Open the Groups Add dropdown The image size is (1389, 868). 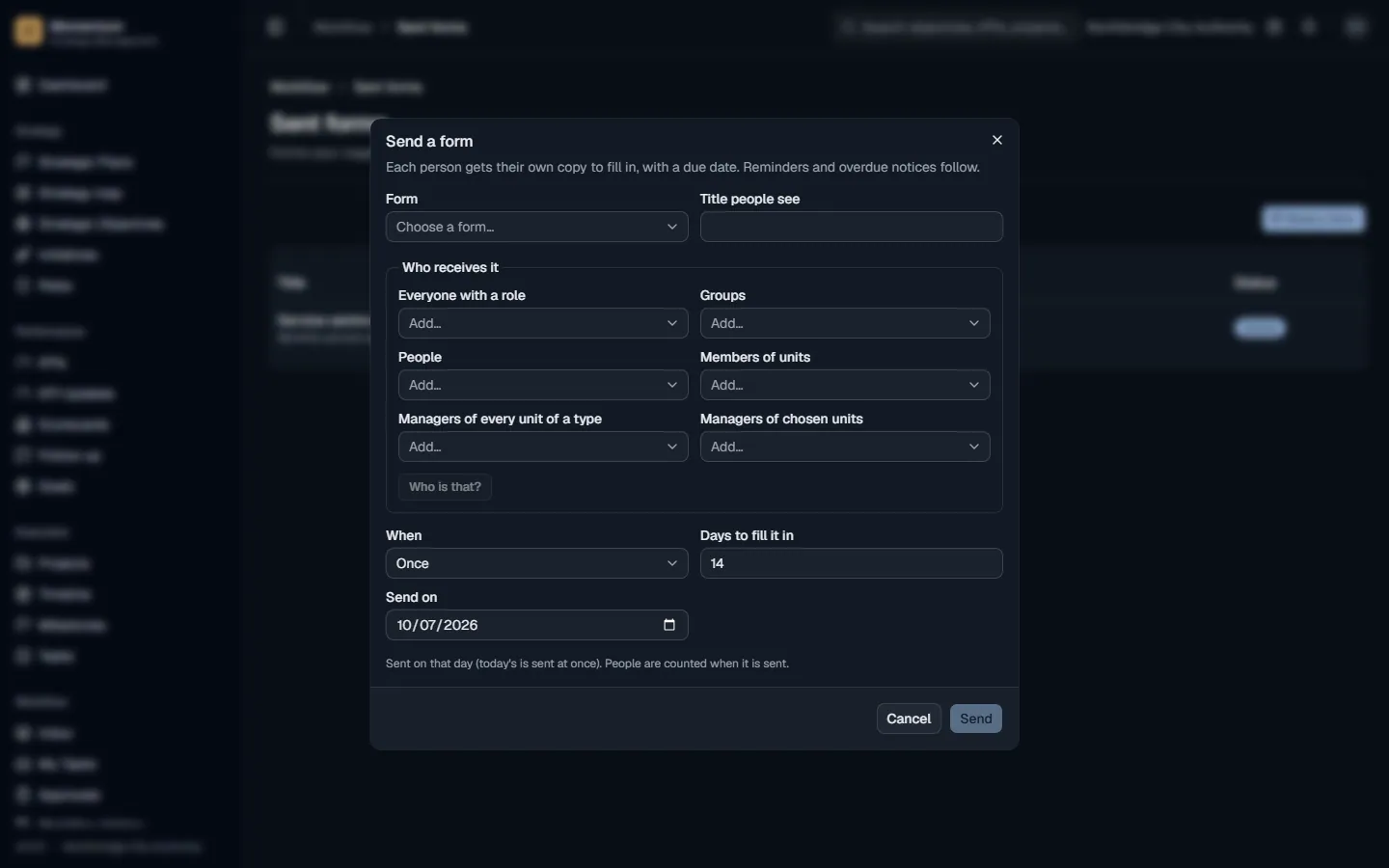point(845,323)
